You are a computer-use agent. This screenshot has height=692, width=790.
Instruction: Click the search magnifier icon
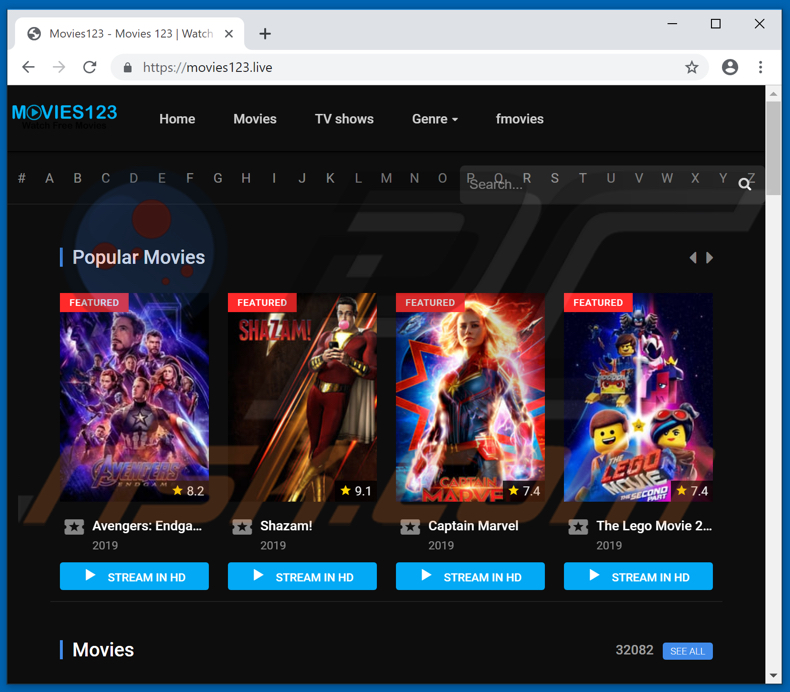point(745,184)
